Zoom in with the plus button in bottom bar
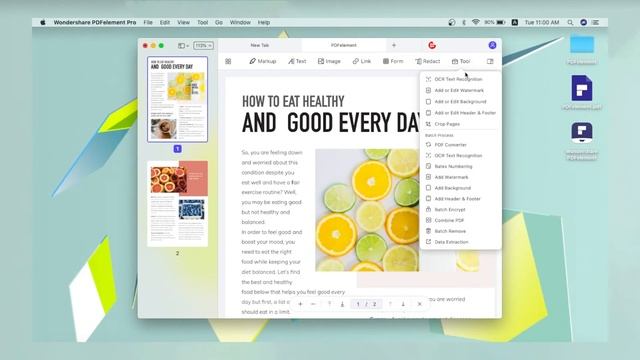Image resolution: width=640 pixels, height=360 pixels. tap(300, 304)
